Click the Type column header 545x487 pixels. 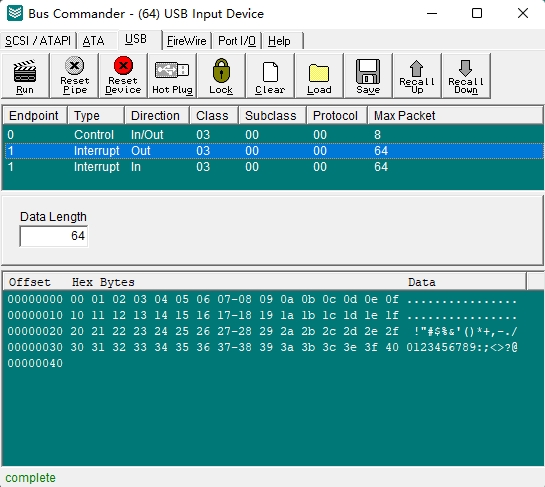click(96, 115)
